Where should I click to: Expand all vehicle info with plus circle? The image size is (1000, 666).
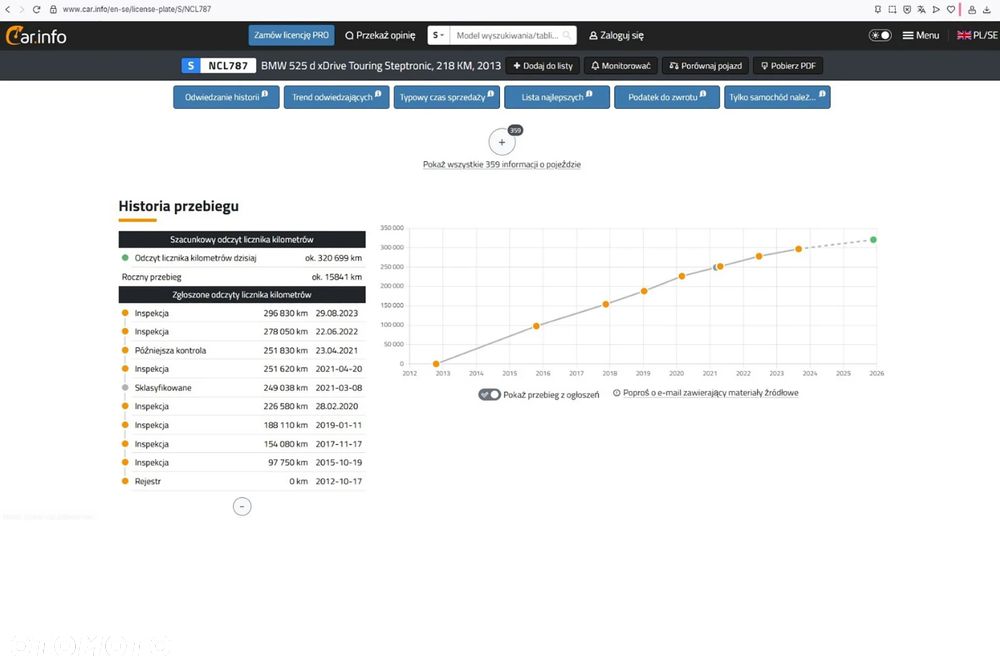(x=502, y=142)
